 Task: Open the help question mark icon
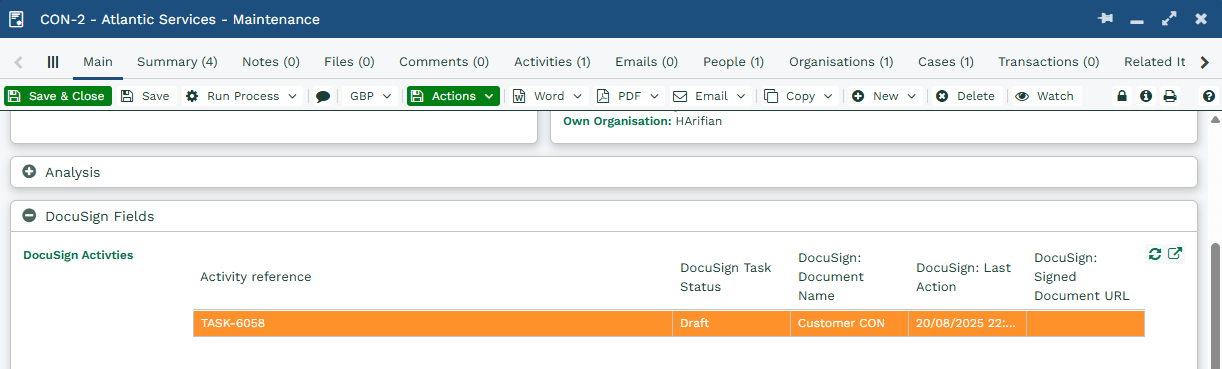1209,96
